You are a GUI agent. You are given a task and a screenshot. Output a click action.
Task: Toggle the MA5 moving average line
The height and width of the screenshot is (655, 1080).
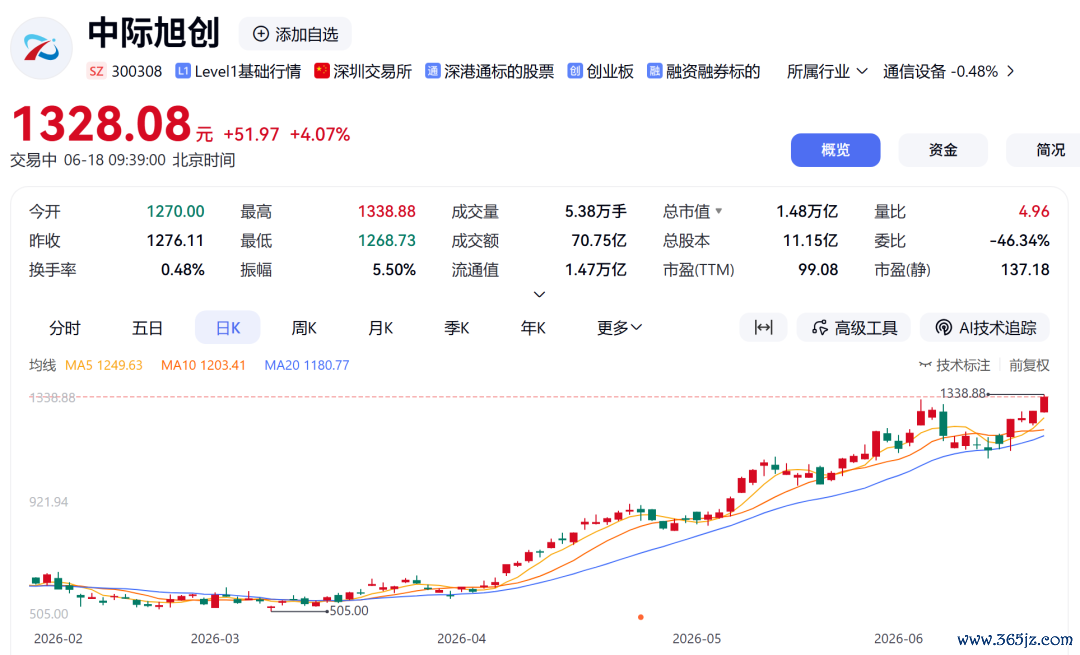pos(103,365)
